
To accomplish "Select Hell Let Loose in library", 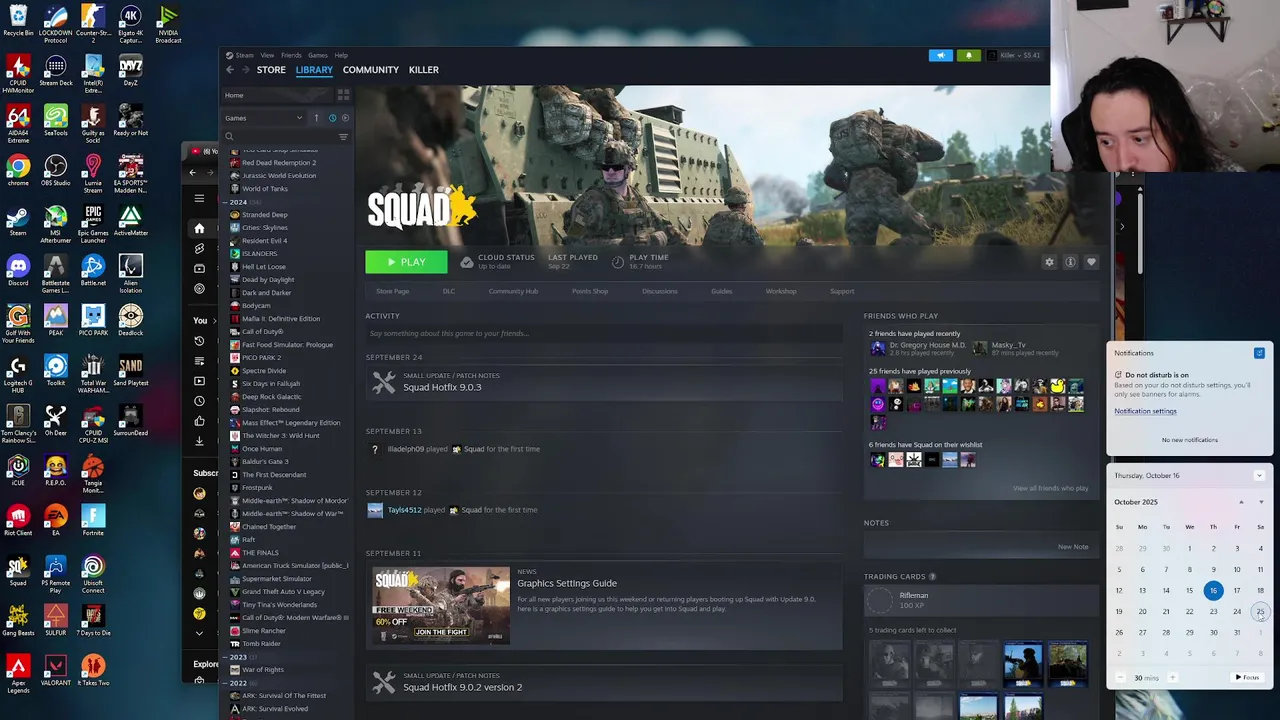I will pyautogui.click(x=263, y=267).
